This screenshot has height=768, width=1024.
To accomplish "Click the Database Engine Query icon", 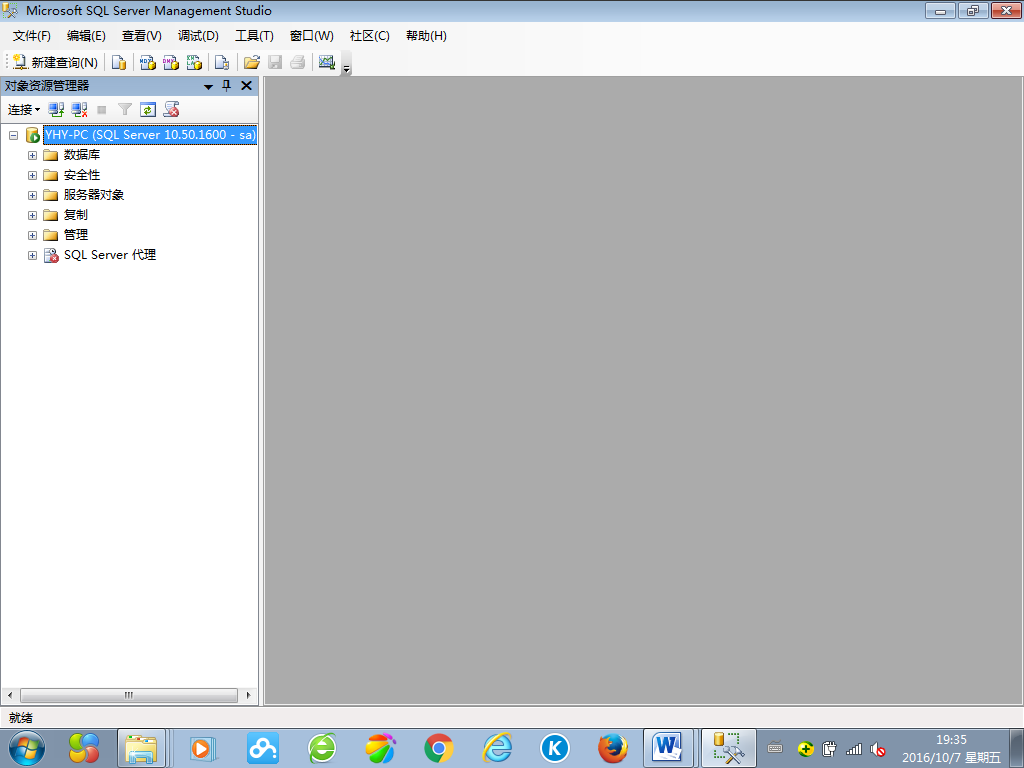I will pos(119,62).
